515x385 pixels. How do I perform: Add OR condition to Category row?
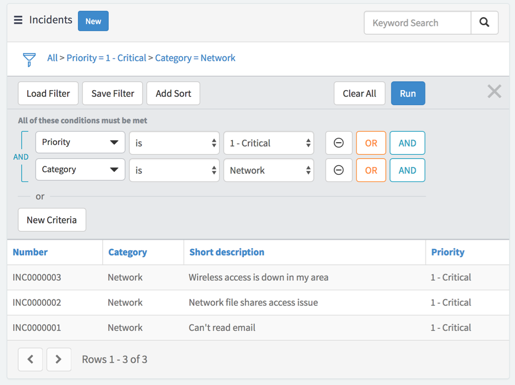371,170
